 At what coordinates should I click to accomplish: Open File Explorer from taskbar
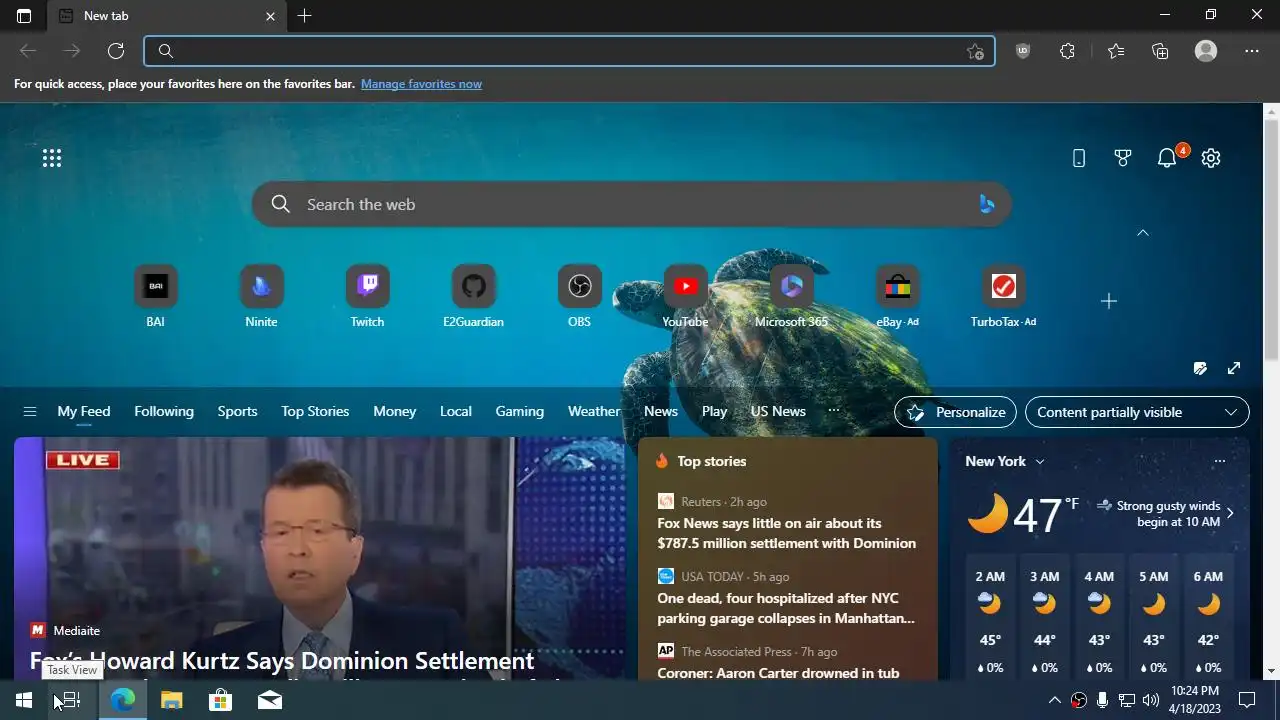coord(171,700)
